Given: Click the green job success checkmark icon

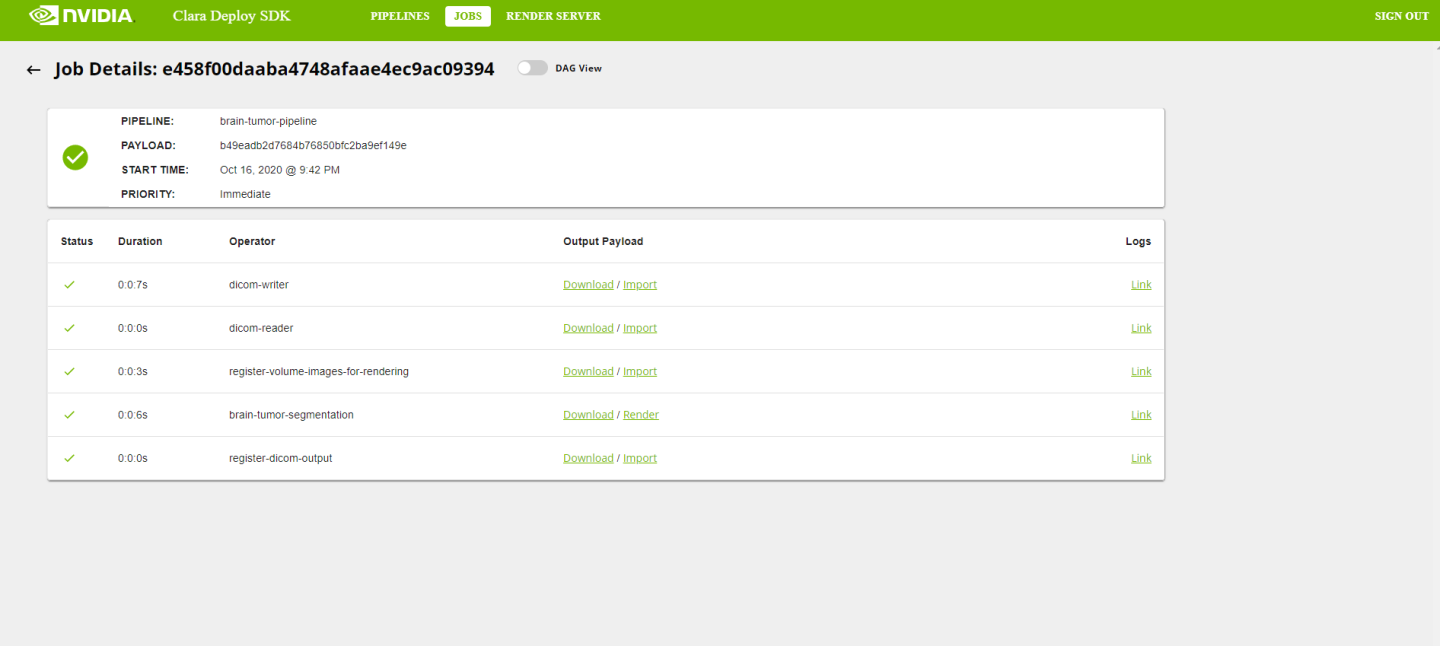Looking at the screenshot, I should pyautogui.click(x=75, y=157).
